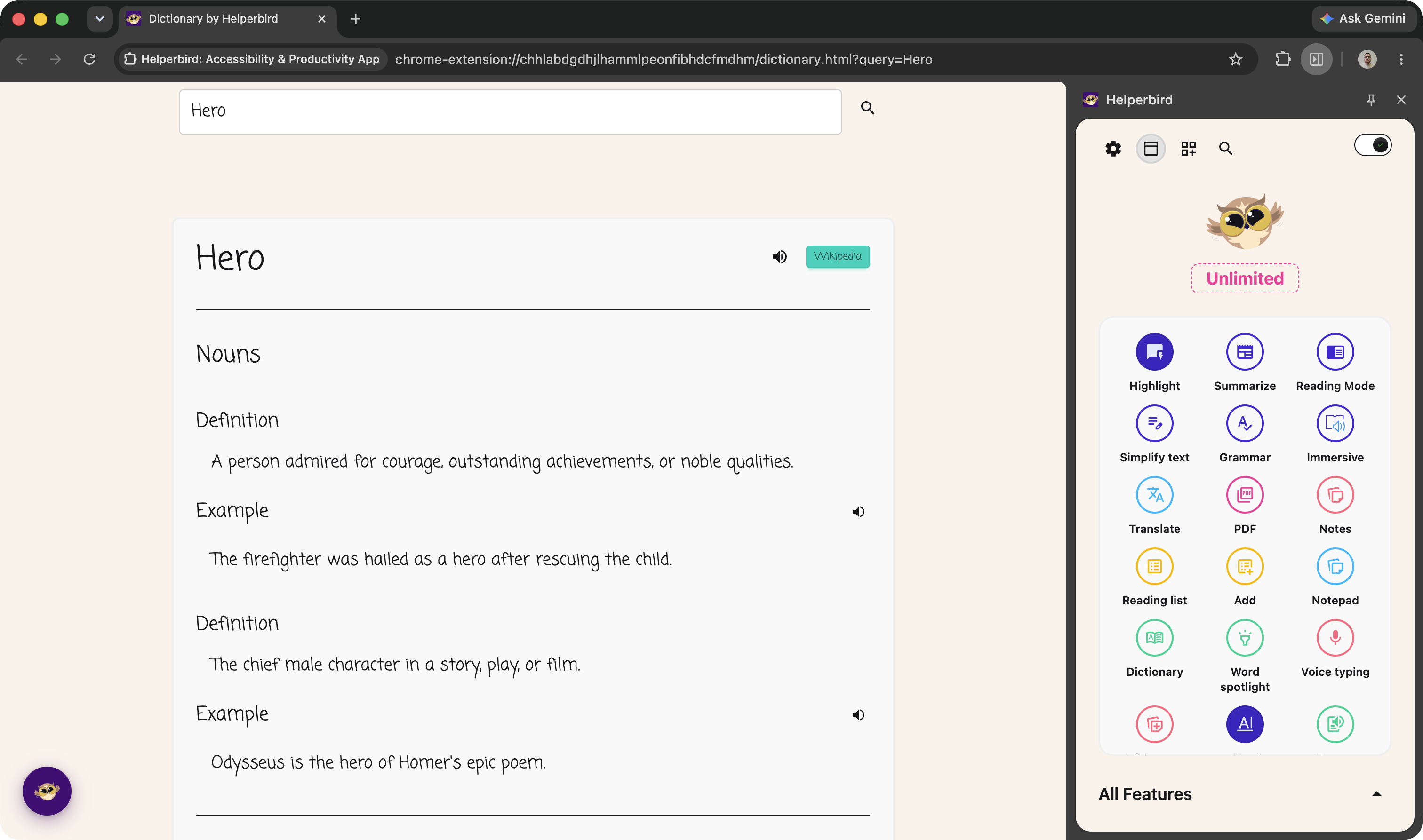Play audio for the Odysseus example
The width and height of the screenshot is (1423, 840).
point(858,715)
